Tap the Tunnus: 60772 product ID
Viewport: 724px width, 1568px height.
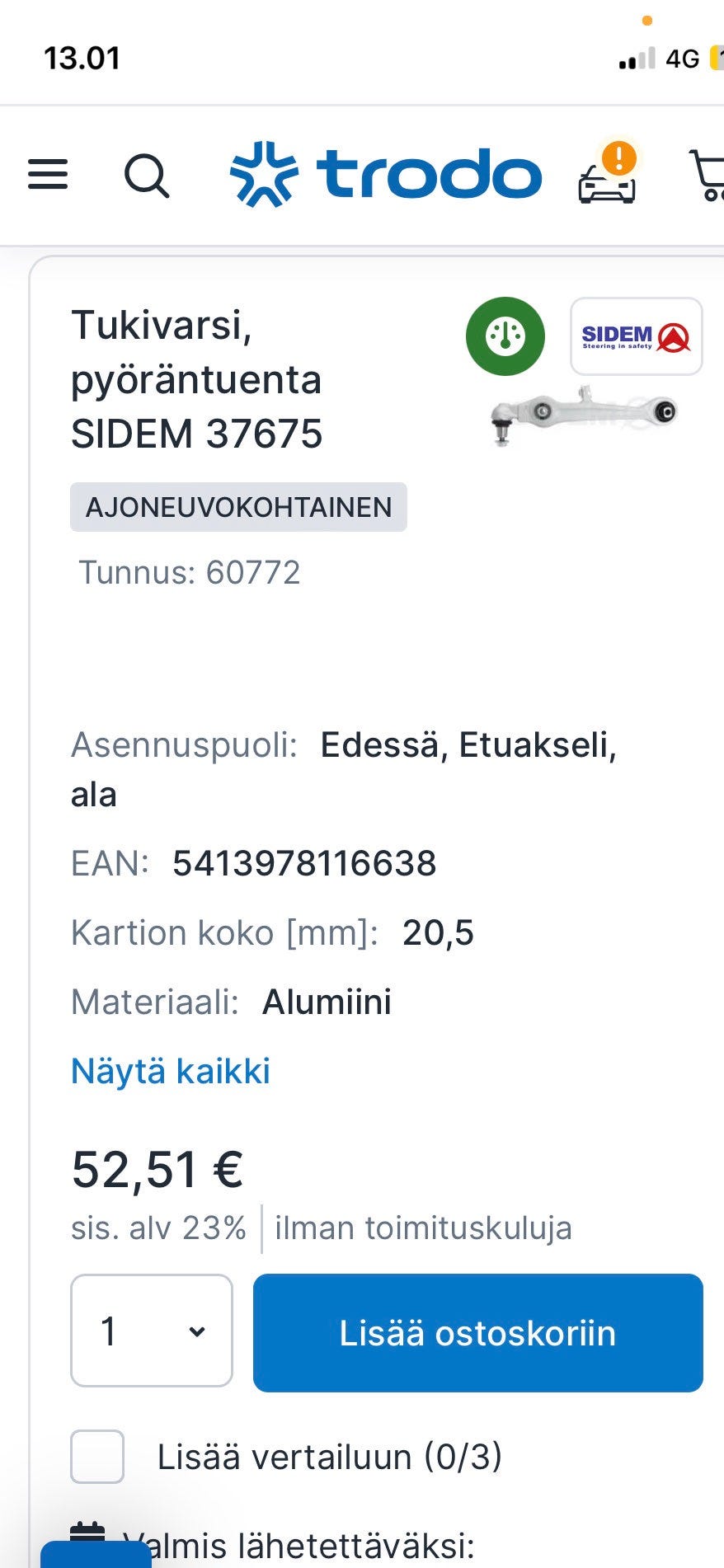190,572
